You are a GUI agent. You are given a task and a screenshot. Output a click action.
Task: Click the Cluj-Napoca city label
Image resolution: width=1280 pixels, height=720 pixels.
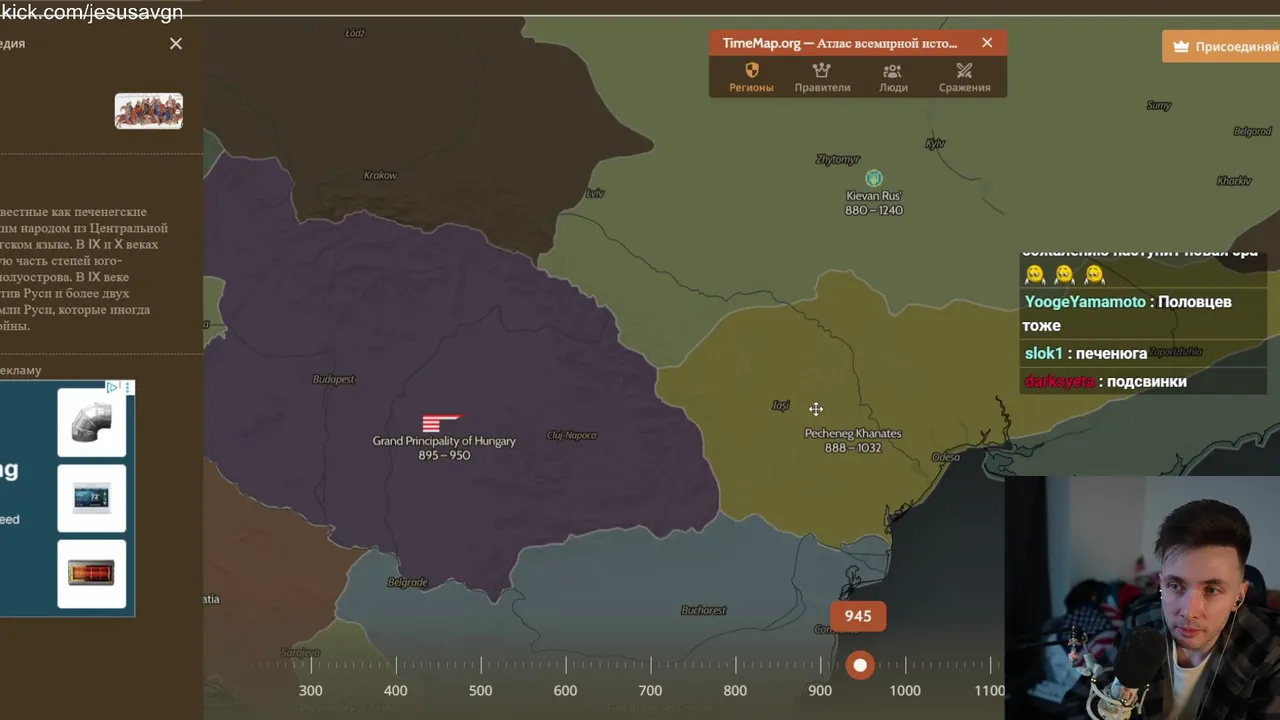click(x=572, y=435)
